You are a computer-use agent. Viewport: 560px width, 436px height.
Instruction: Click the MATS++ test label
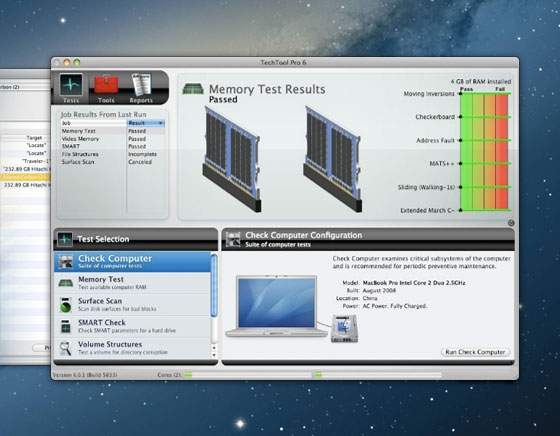coord(442,164)
